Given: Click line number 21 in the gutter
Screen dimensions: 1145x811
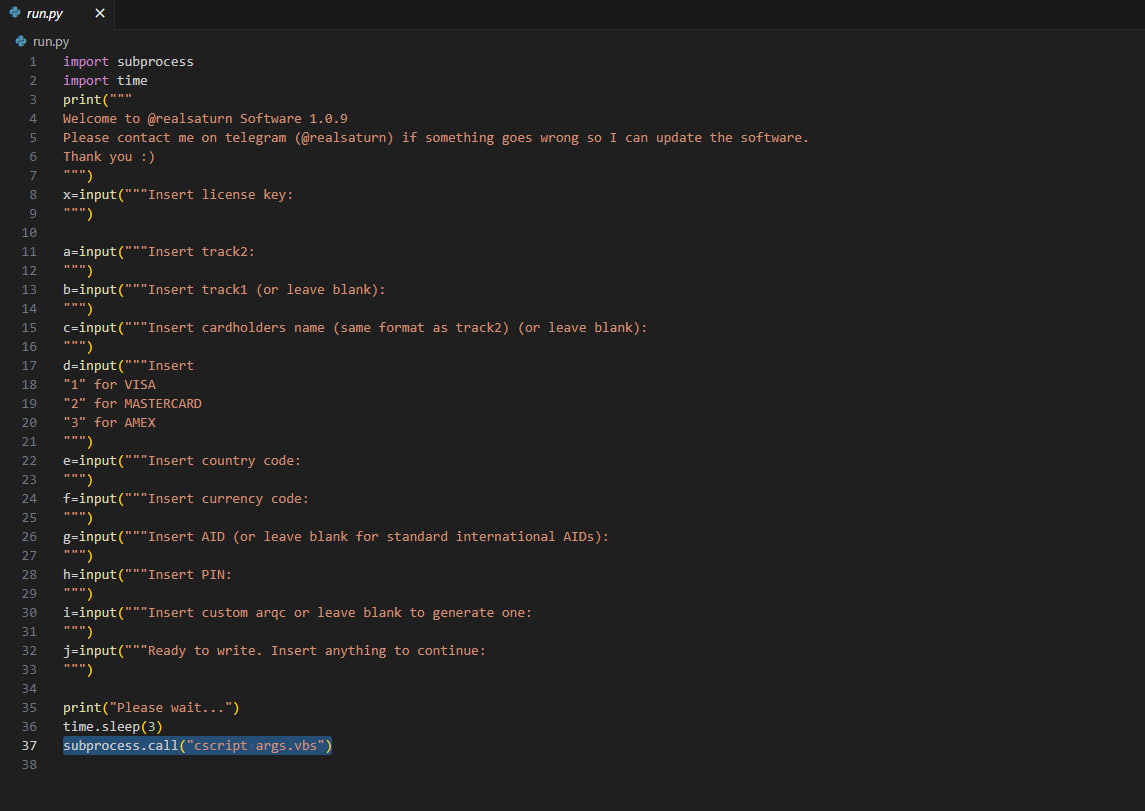Looking at the screenshot, I should point(29,442).
